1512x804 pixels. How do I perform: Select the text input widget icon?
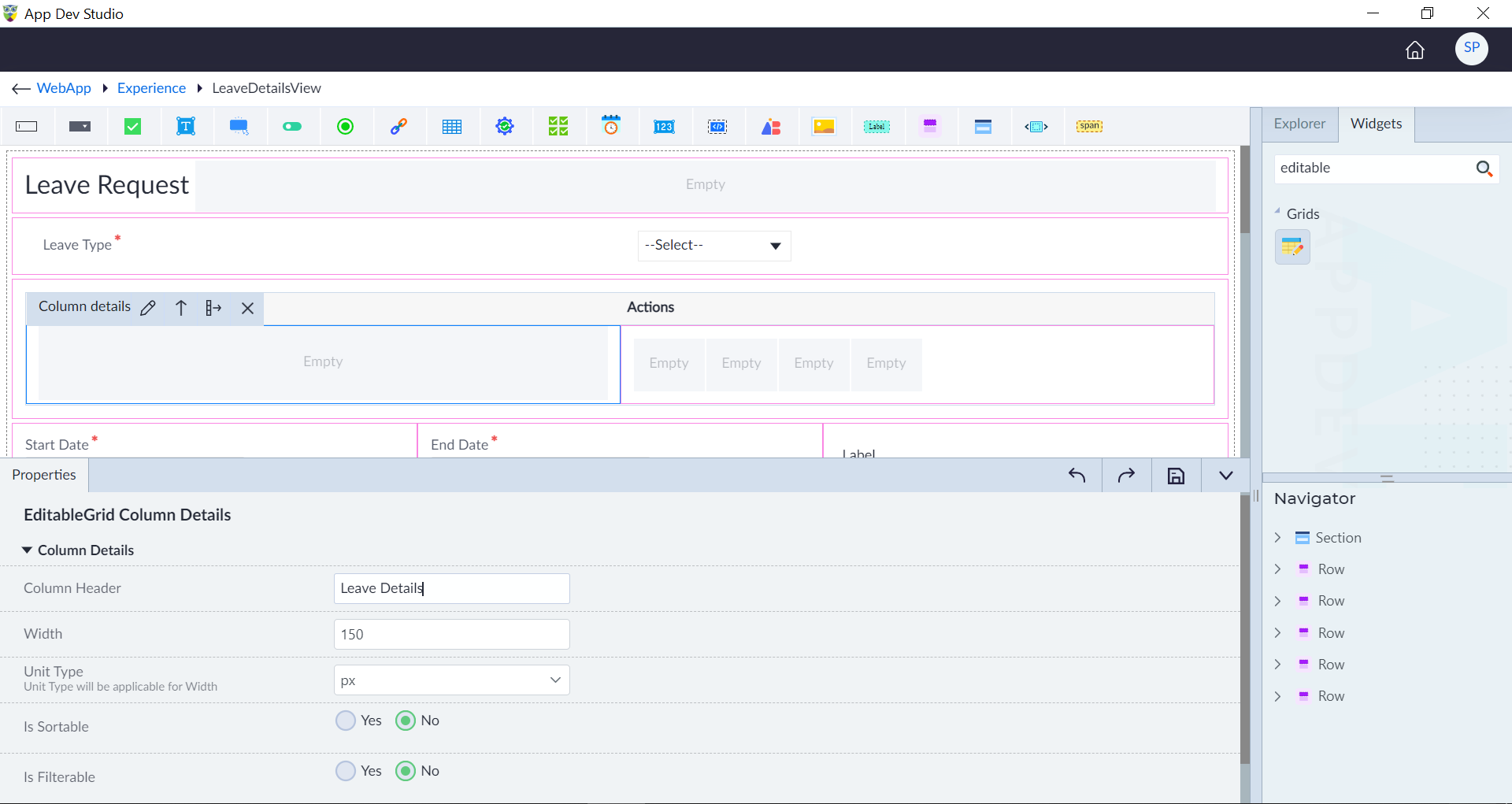click(27, 127)
